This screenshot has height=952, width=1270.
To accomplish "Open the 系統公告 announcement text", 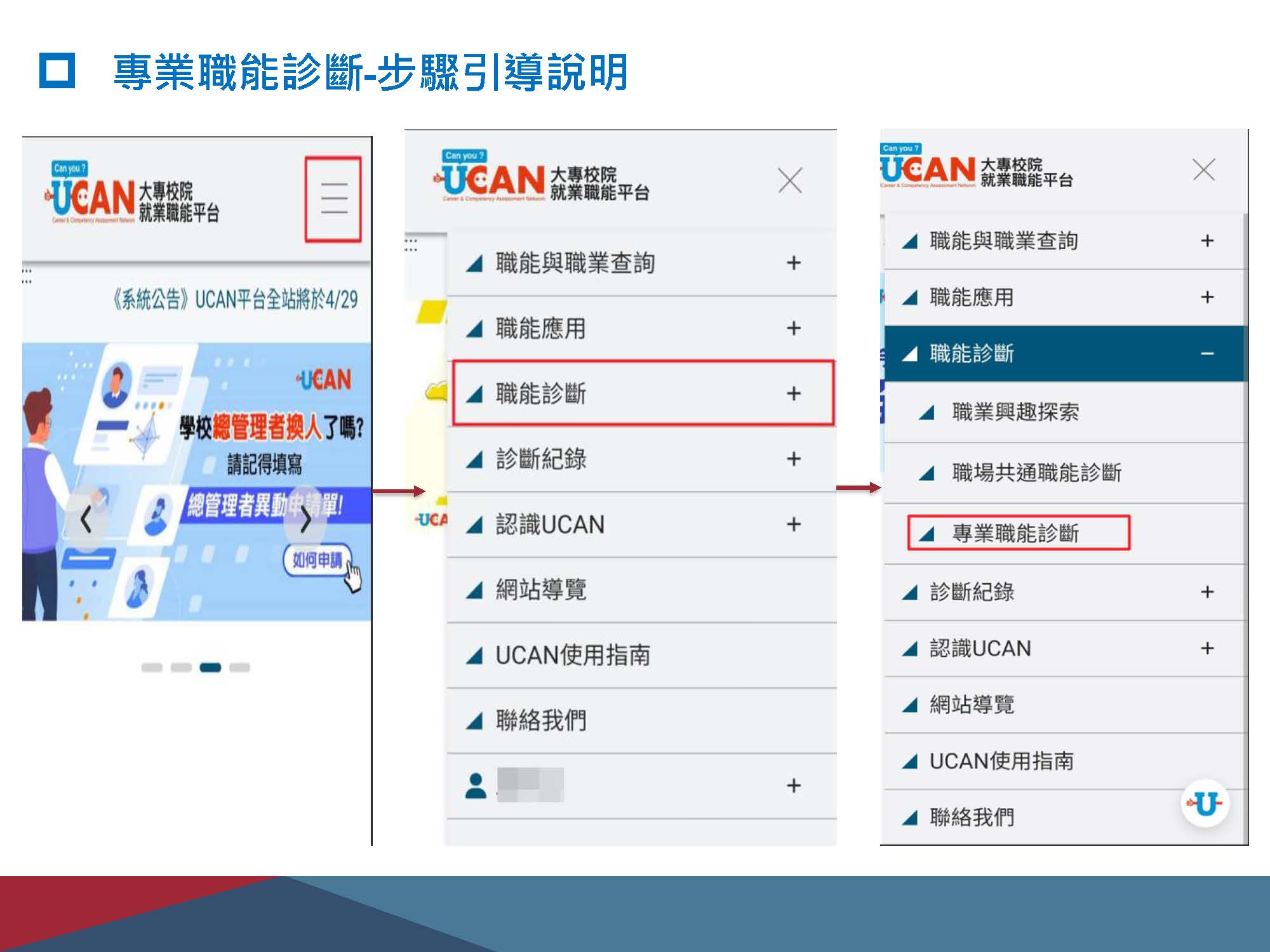I will click(235, 299).
